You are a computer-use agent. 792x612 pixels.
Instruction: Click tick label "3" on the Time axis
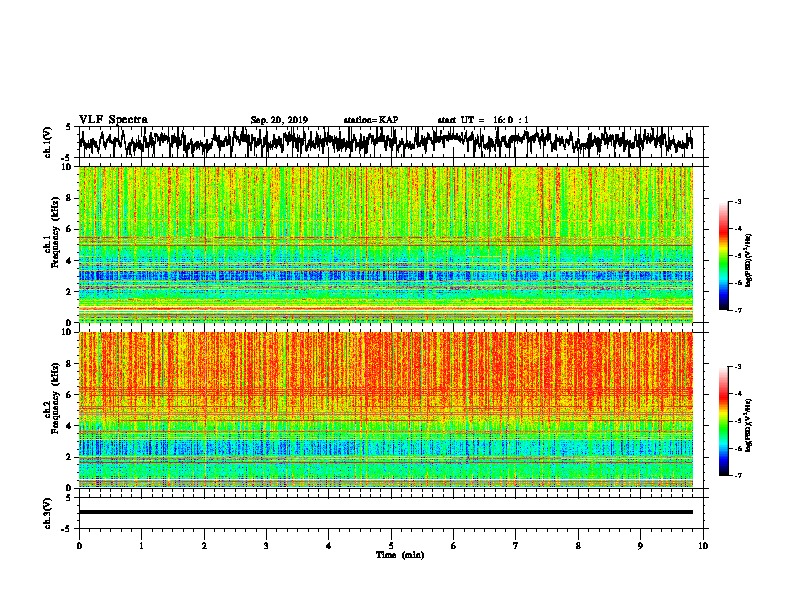coord(266,546)
